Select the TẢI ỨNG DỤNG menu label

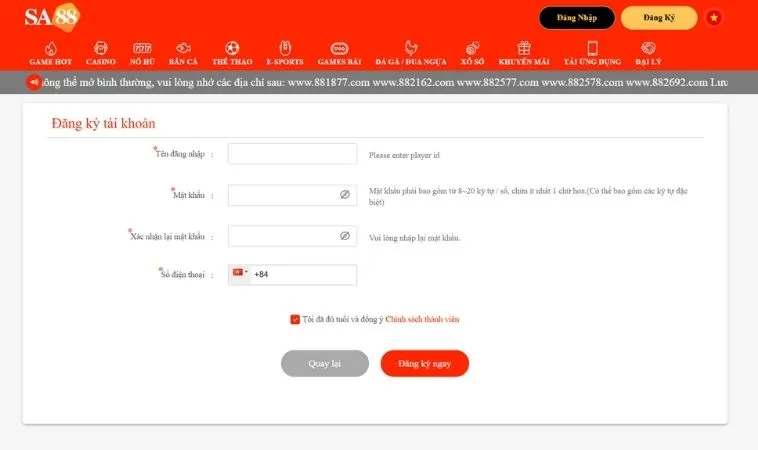[592, 62]
